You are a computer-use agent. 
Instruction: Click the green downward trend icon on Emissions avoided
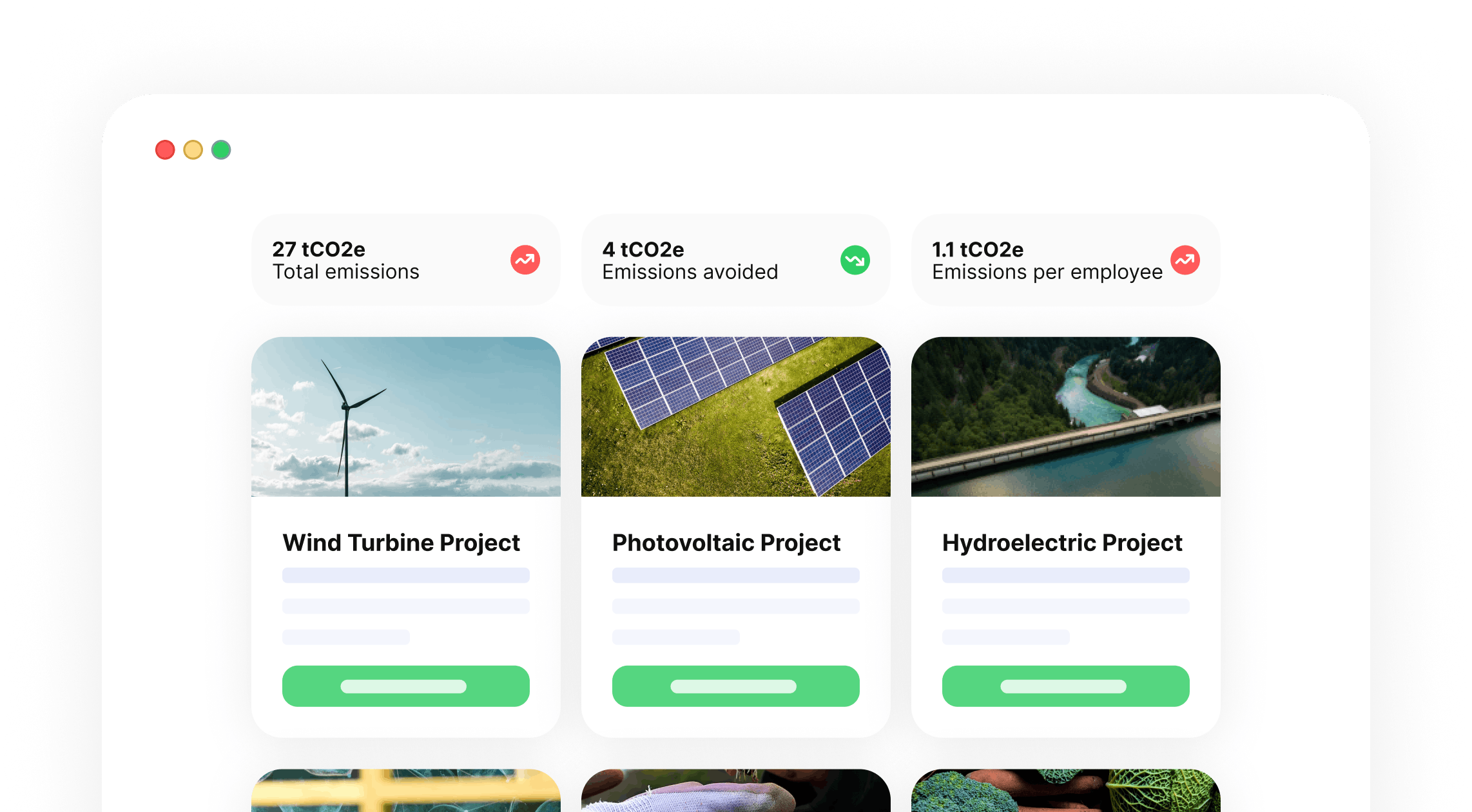coord(855,260)
